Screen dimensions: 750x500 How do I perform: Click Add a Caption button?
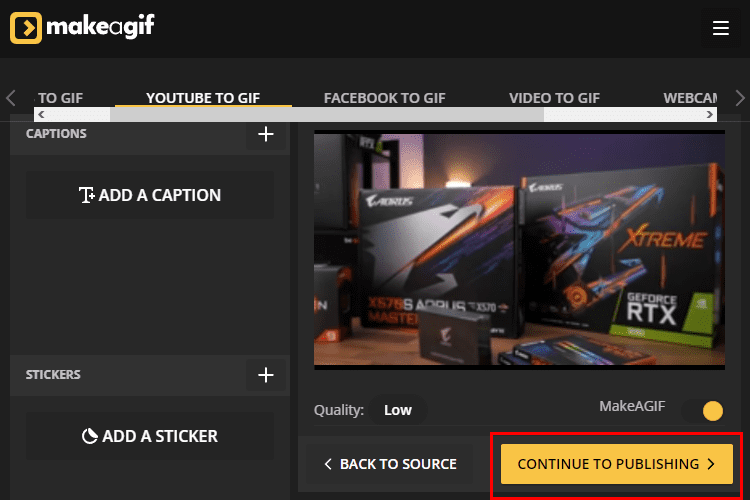[150, 195]
